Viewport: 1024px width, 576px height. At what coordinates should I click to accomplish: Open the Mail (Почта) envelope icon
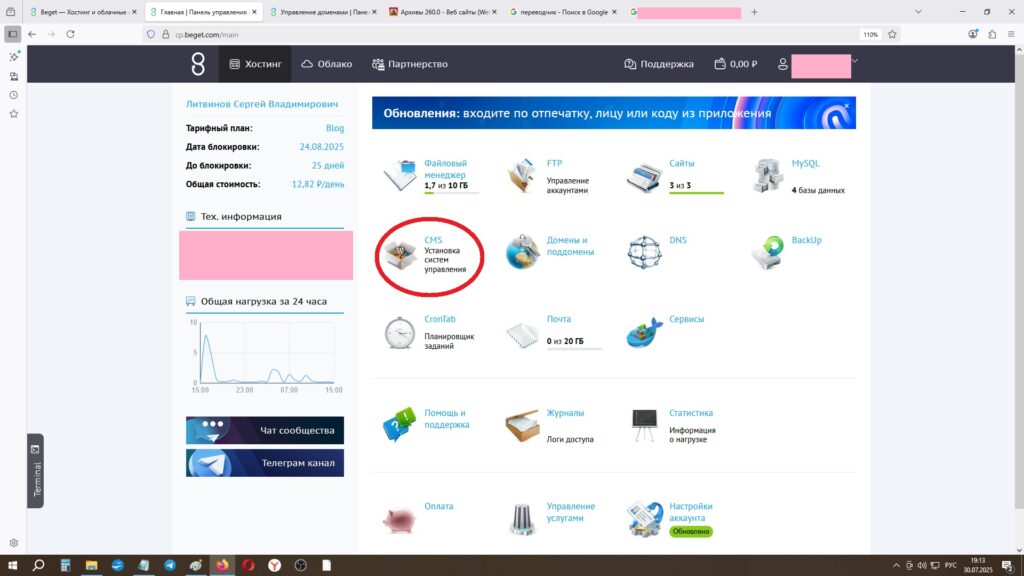522,334
